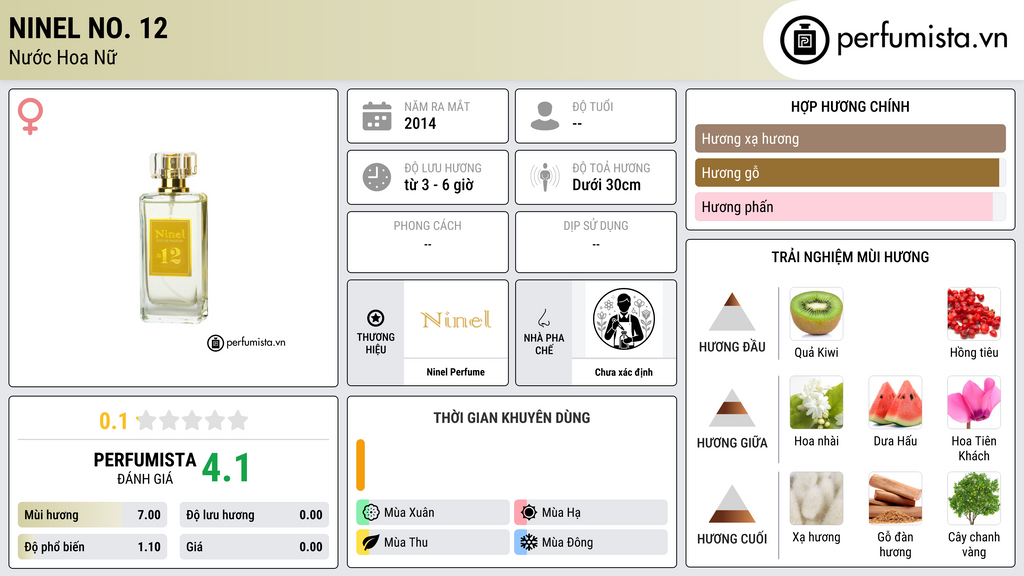Open the perfumer illustration image
The image size is (1024, 576).
[624, 319]
